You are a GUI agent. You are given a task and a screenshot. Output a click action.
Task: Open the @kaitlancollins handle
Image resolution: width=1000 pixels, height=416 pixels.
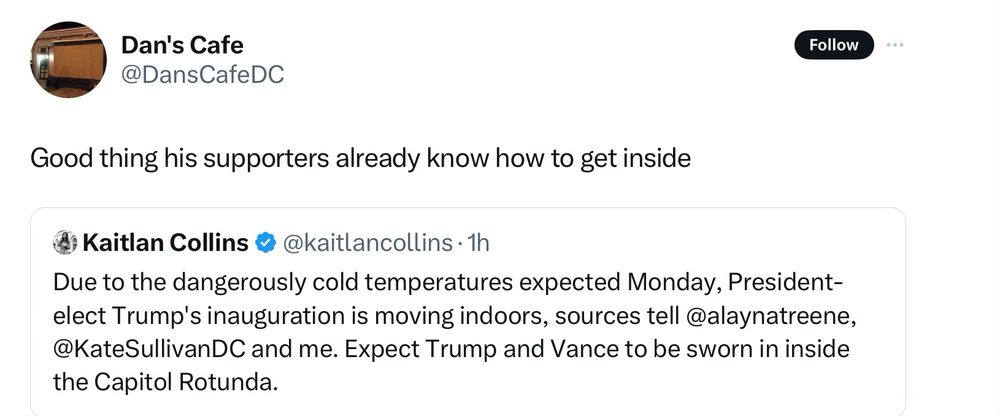click(367, 242)
